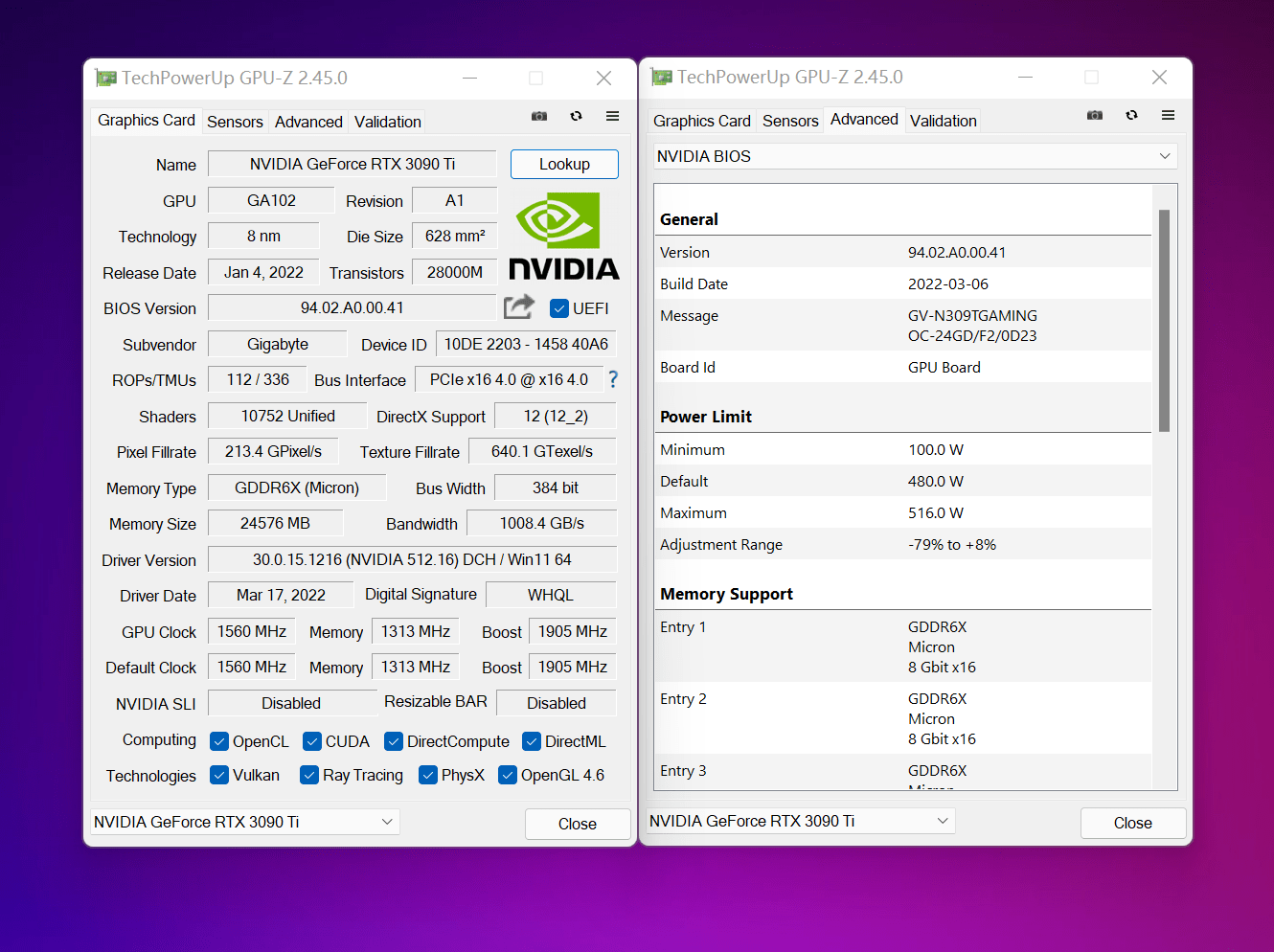
Task: Select Graphics Card tab in left window
Action: pyautogui.click(x=147, y=120)
